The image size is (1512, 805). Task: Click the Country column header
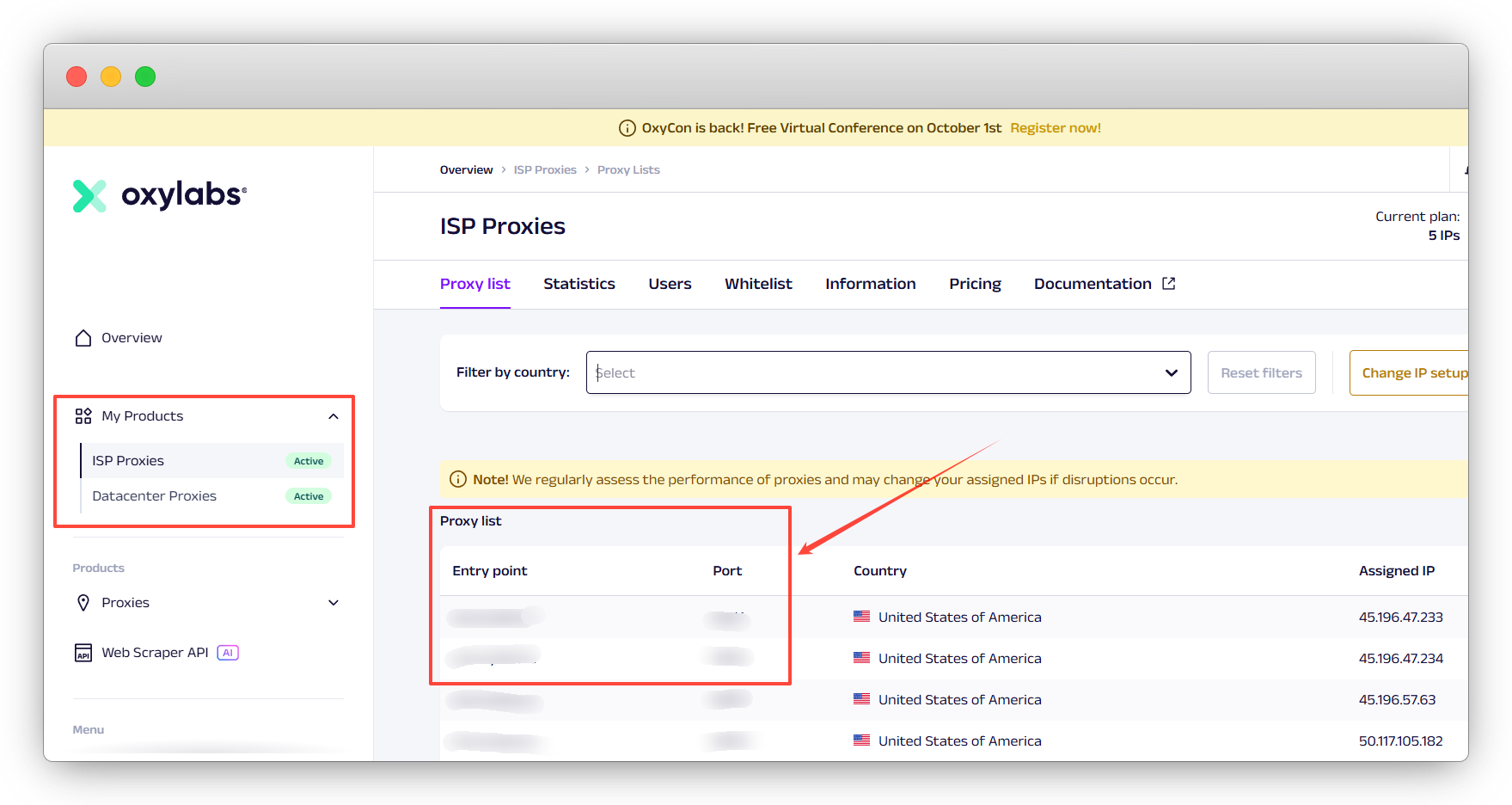[880, 571]
